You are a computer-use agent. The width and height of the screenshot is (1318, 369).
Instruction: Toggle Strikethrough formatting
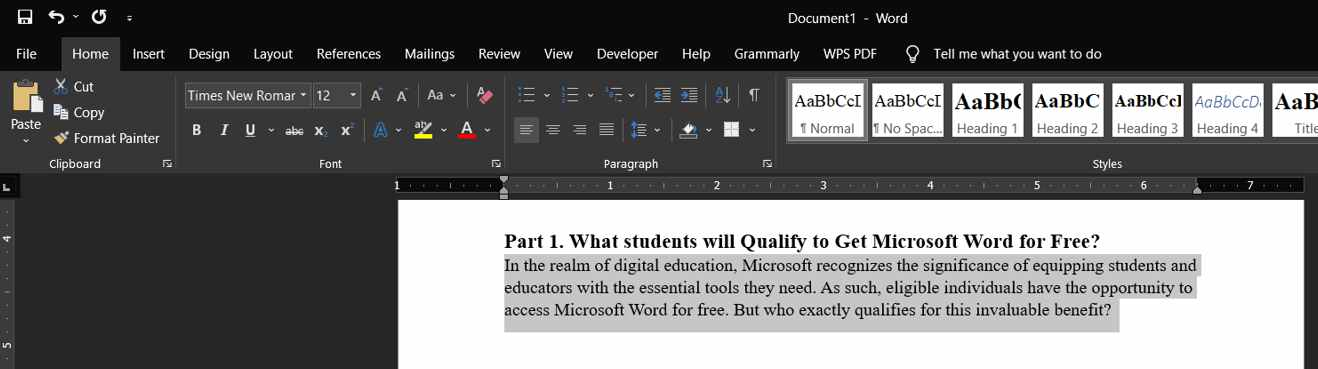(294, 130)
